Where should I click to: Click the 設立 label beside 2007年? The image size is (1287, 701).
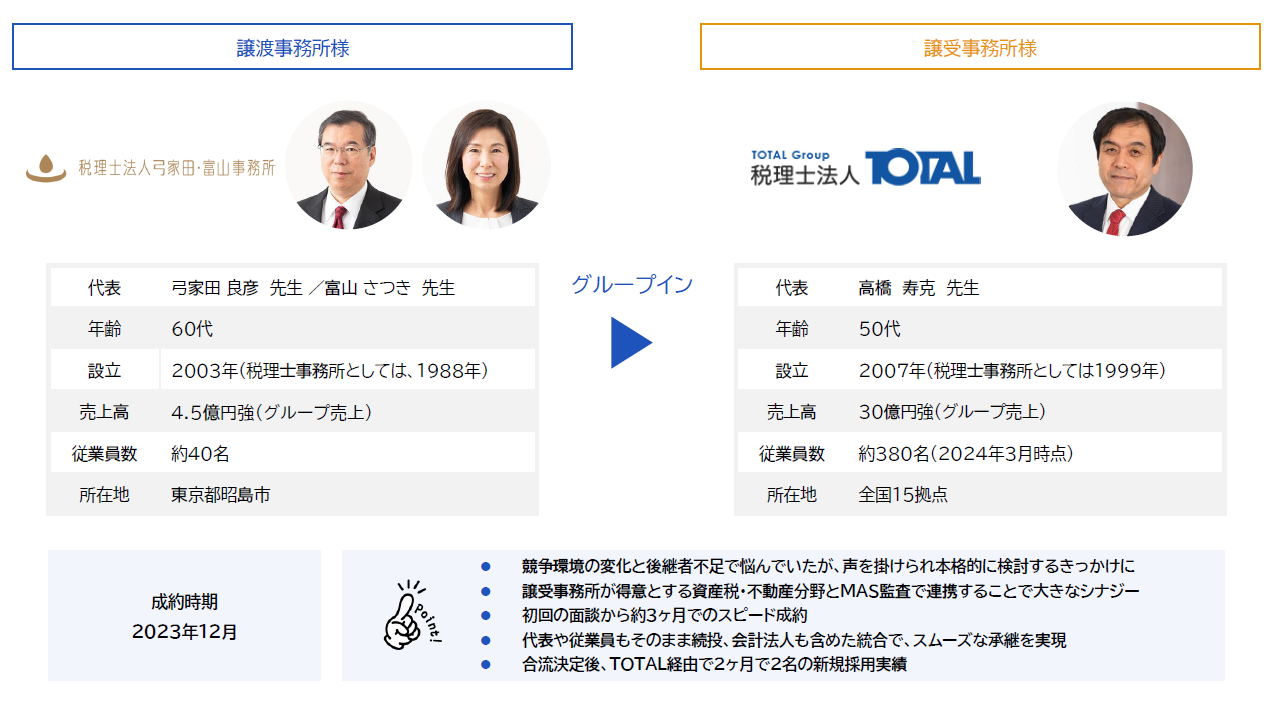(792, 371)
